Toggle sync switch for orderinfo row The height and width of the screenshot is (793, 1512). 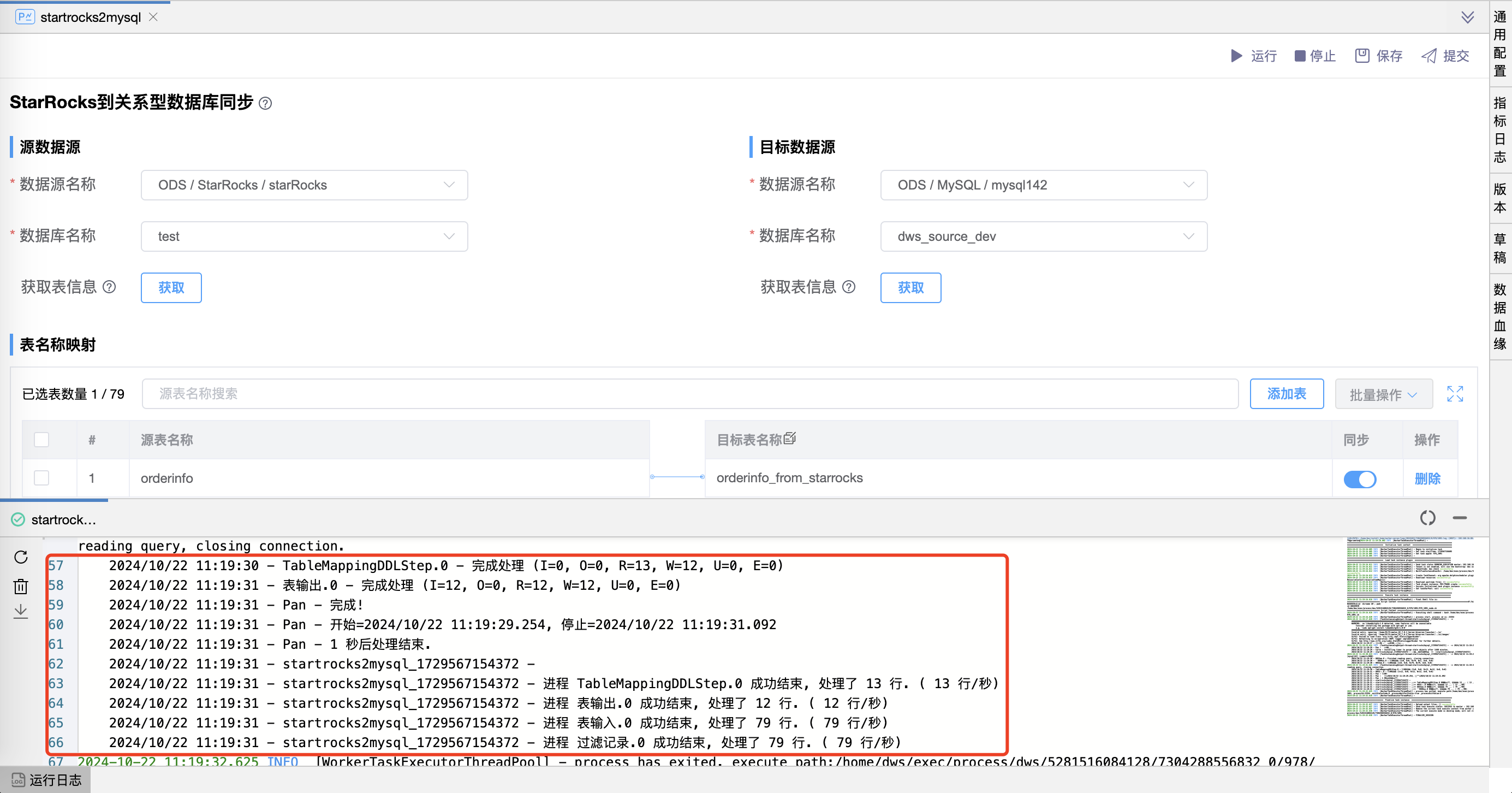[1359, 479]
